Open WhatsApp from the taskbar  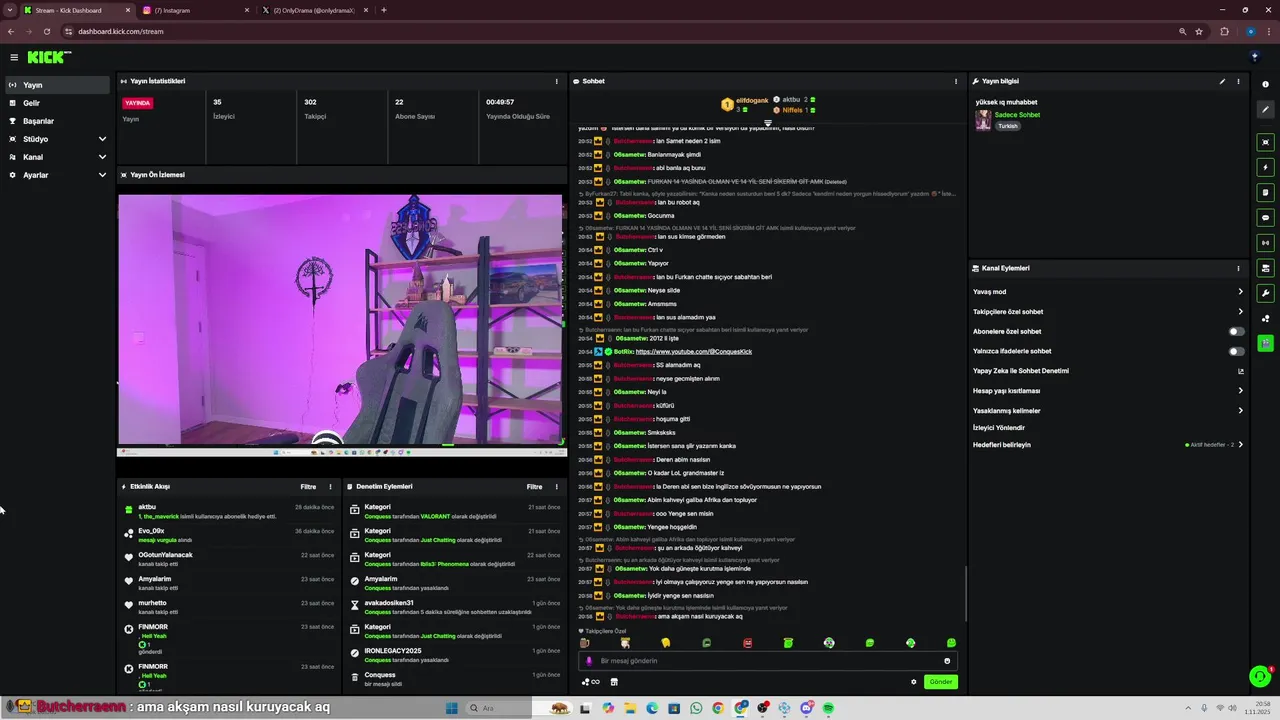tap(697, 708)
